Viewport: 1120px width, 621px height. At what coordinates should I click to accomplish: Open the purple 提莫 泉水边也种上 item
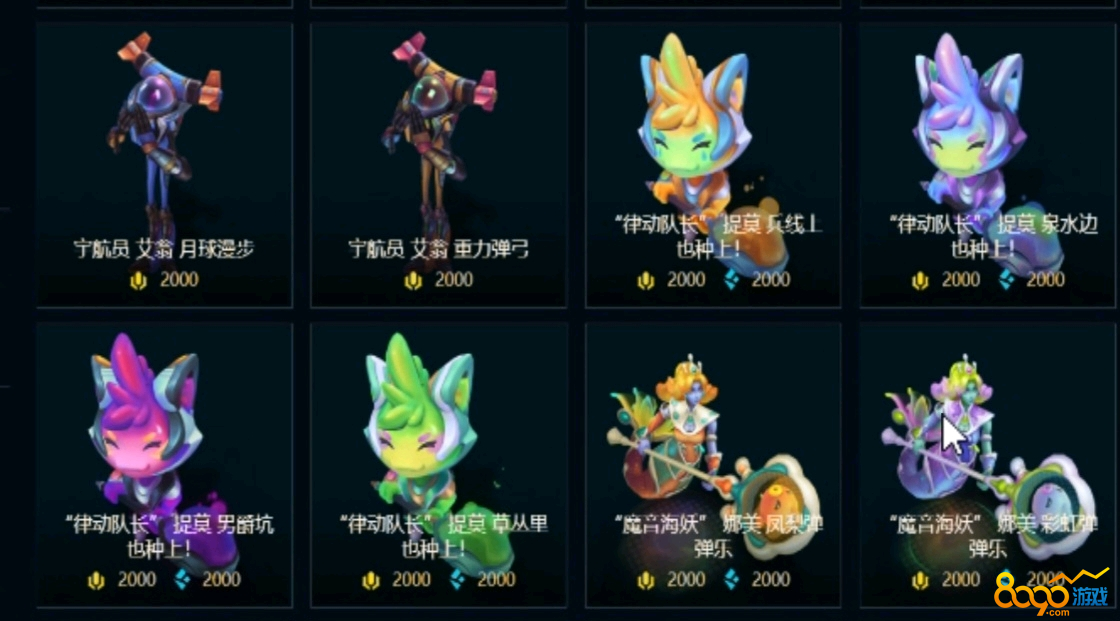coord(988,165)
